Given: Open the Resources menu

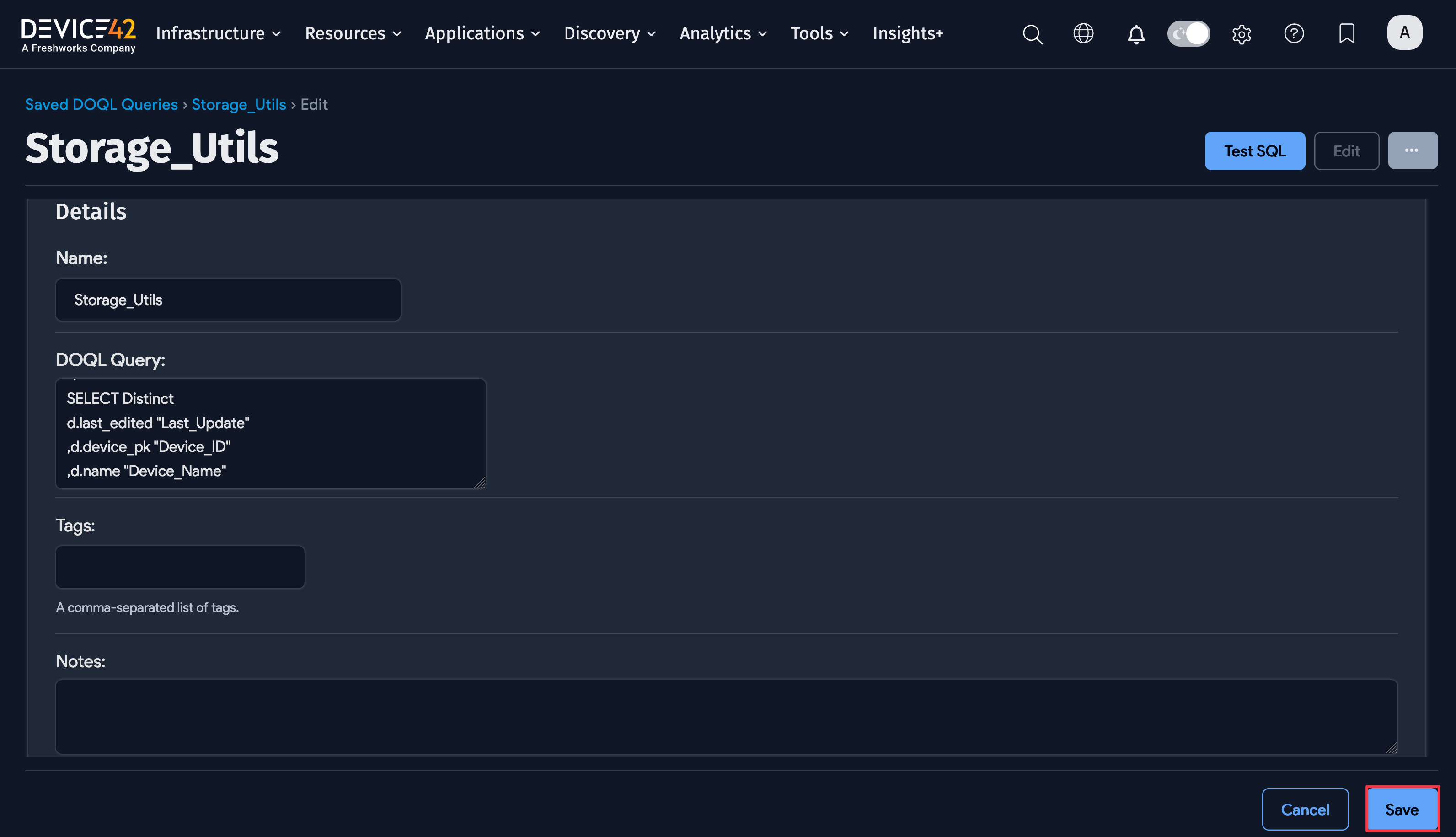Looking at the screenshot, I should point(353,33).
